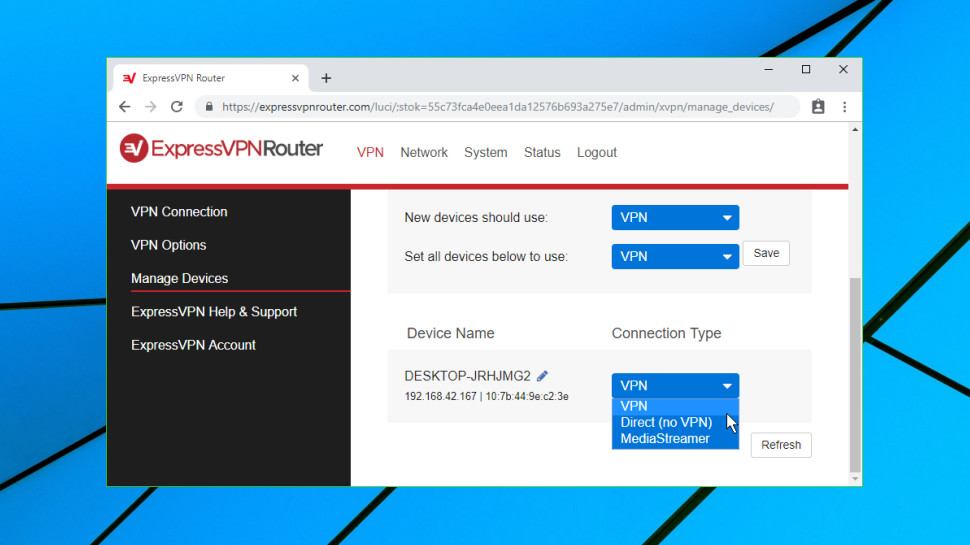Click the scrollbar down arrow
Viewport: 970px width, 545px height.
[855, 479]
